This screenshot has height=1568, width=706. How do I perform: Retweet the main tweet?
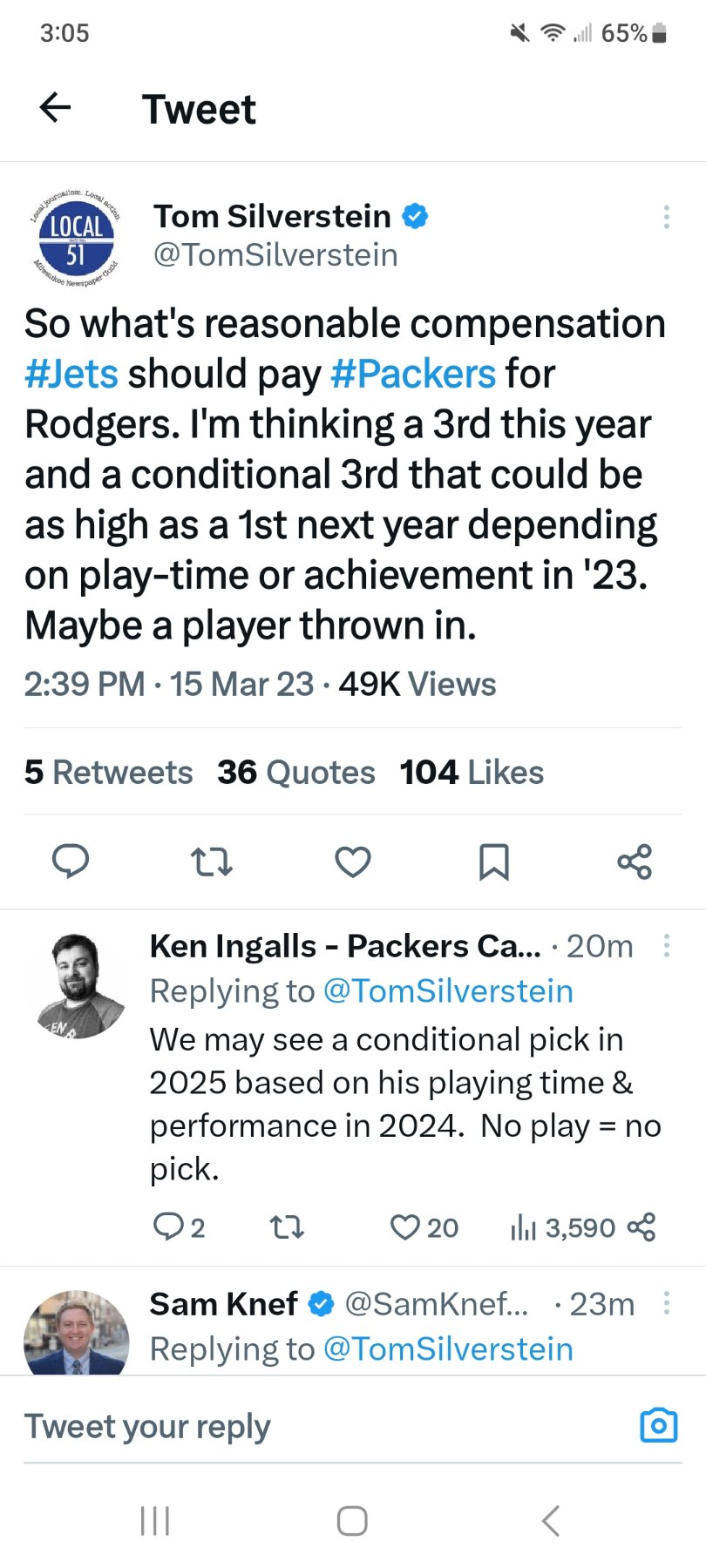click(211, 862)
